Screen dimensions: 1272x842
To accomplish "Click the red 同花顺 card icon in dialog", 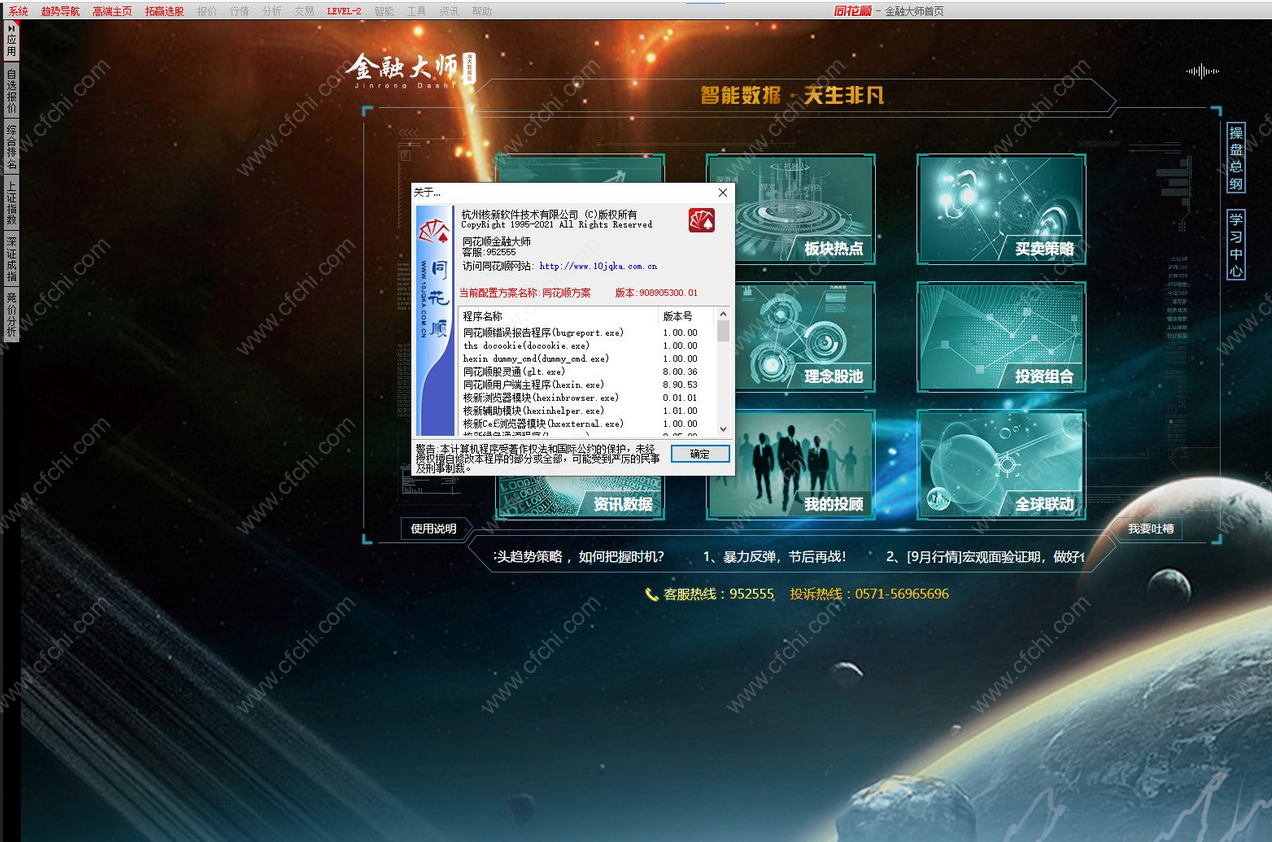I will click(701, 220).
